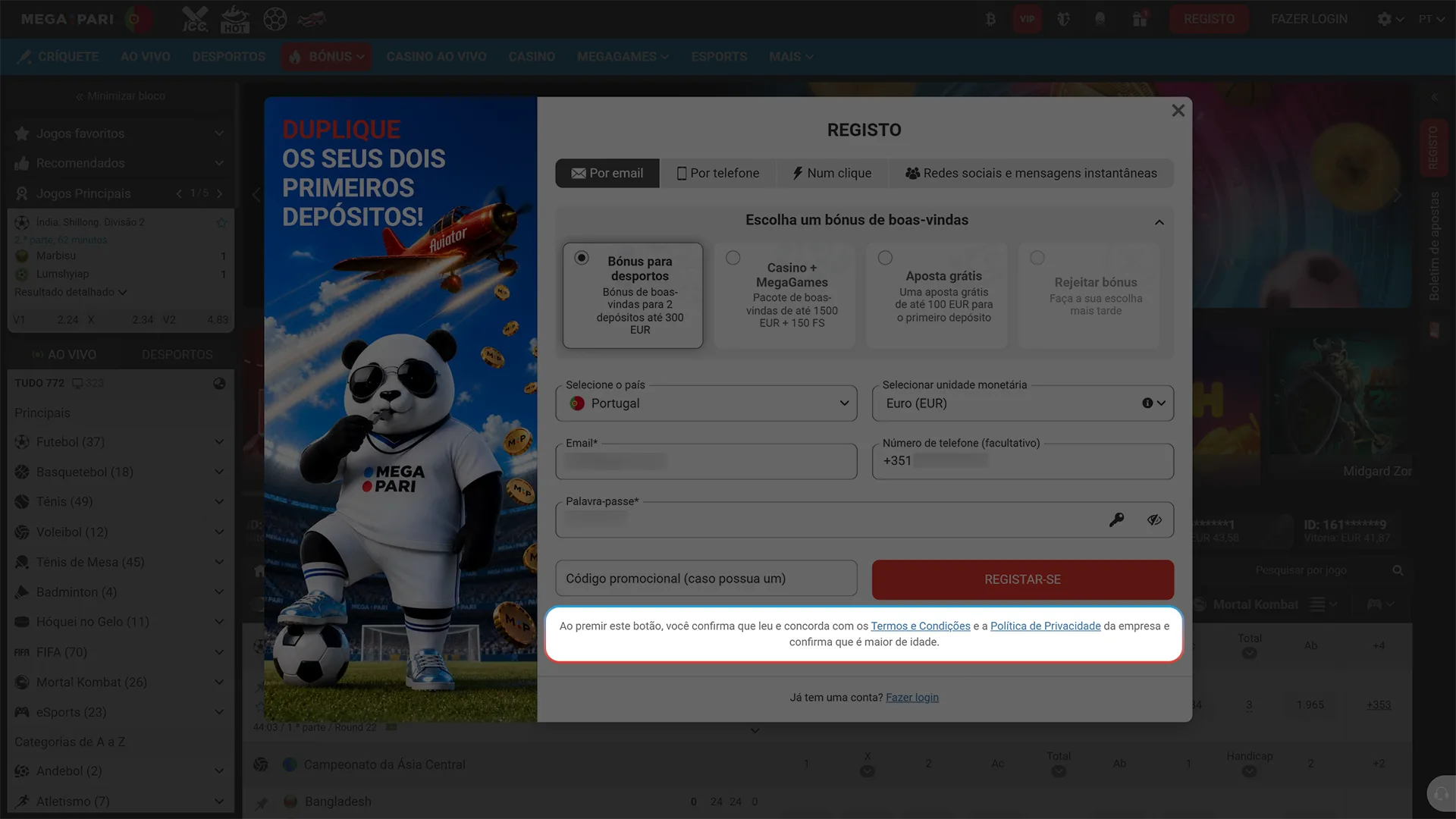Image resolution: width=1456 pixels, height=819 pixels.
Task: Collapse the welcome bonus chooser
Action: point(1159,222)
